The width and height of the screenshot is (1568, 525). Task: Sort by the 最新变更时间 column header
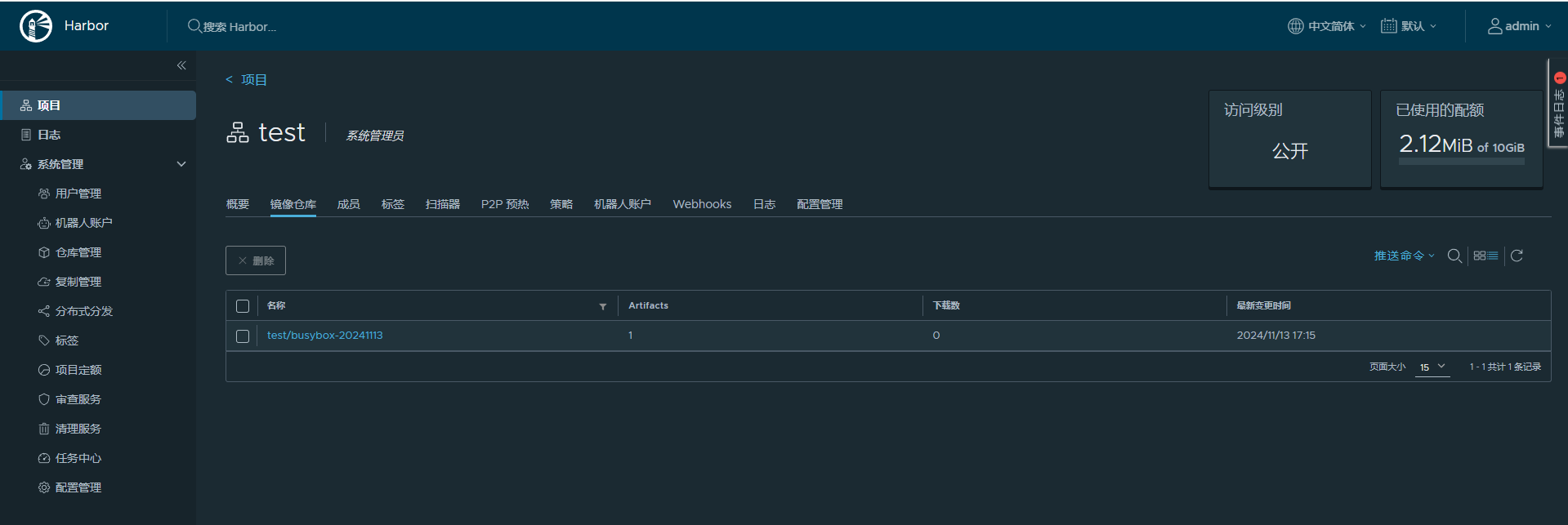pyautogui.click(x=1263, y=305)
